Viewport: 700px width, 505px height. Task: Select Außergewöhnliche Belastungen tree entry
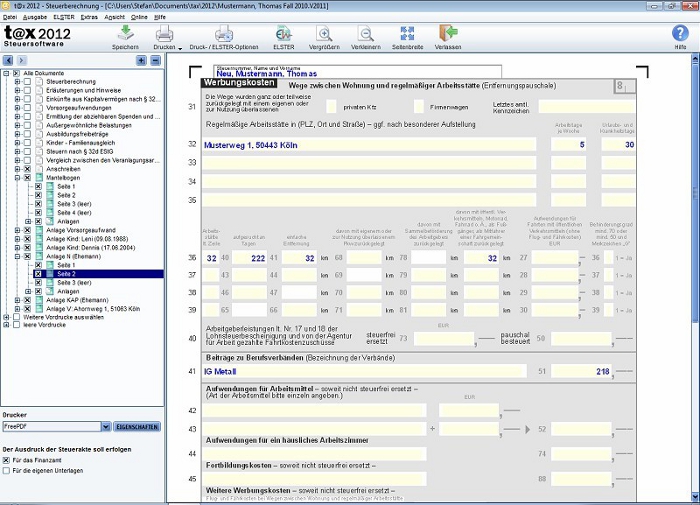coord(89,125)
